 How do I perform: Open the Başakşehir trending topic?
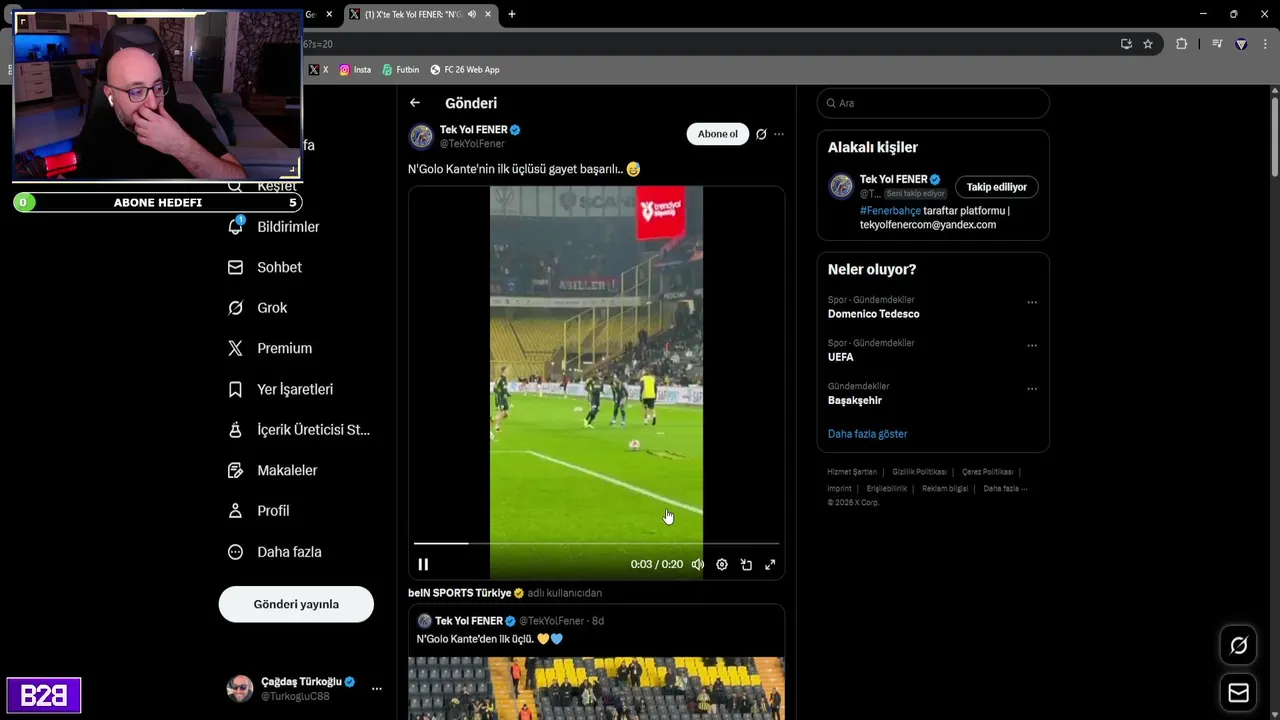click(855, 400)
